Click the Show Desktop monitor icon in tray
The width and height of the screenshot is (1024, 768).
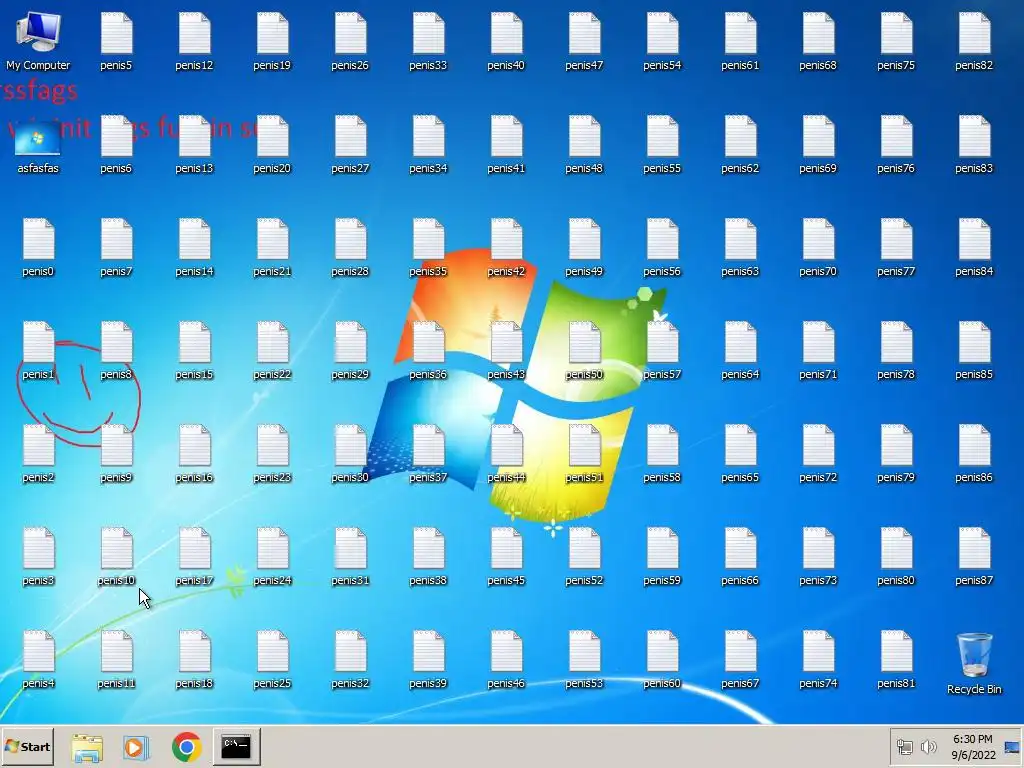coord(1012,747)
